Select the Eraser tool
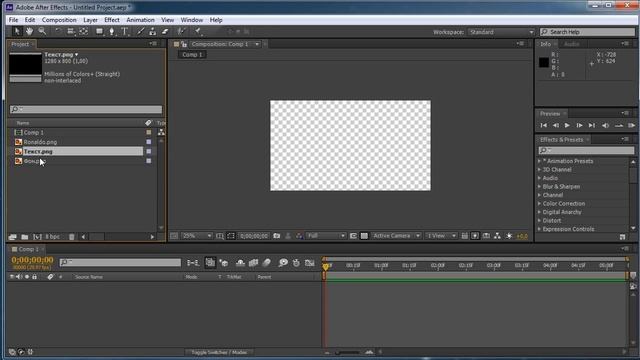The height and width of the screenshot is (360, 640). pos(165,31)
